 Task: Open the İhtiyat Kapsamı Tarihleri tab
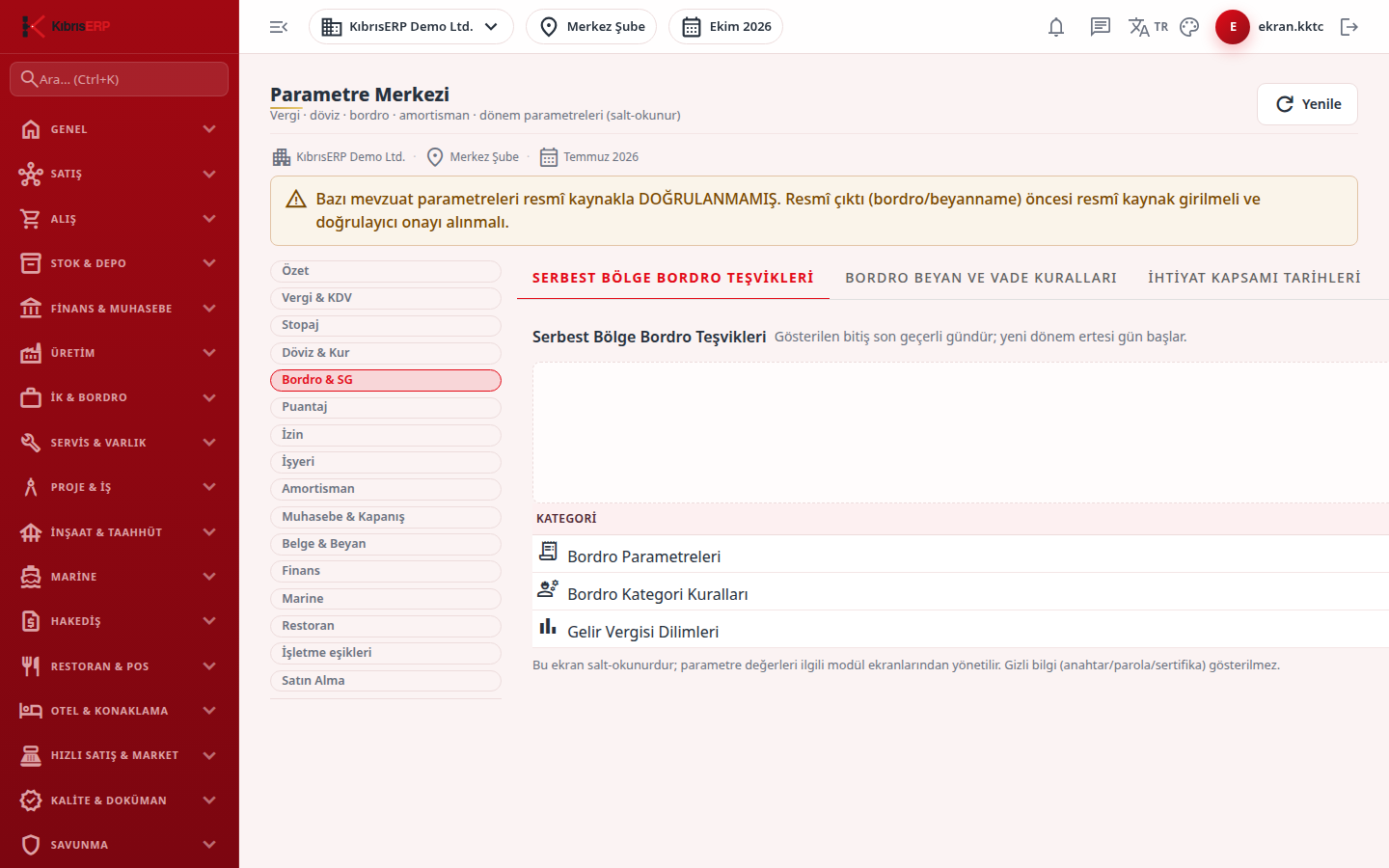click(1254, 278)
